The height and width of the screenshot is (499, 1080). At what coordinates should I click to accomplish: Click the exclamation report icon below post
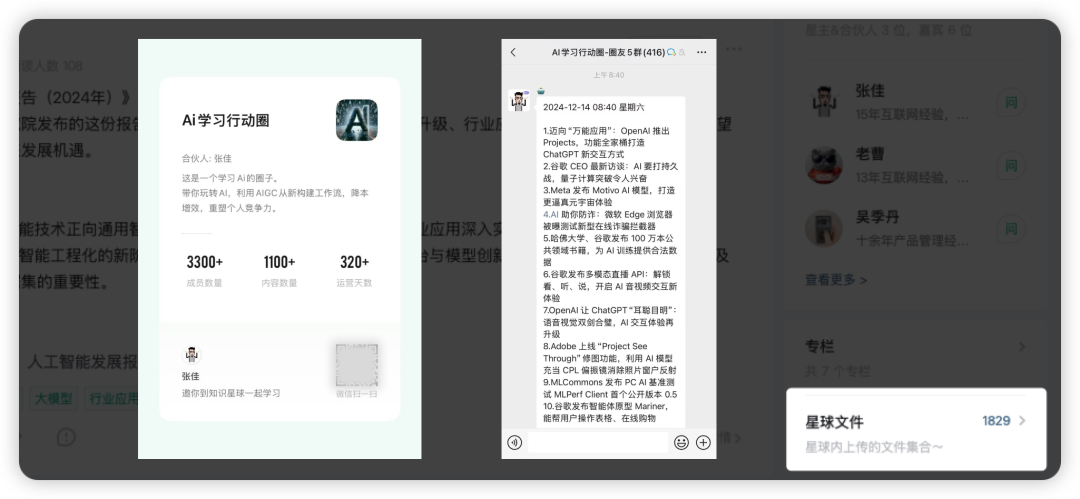click(x=66, y=437)
